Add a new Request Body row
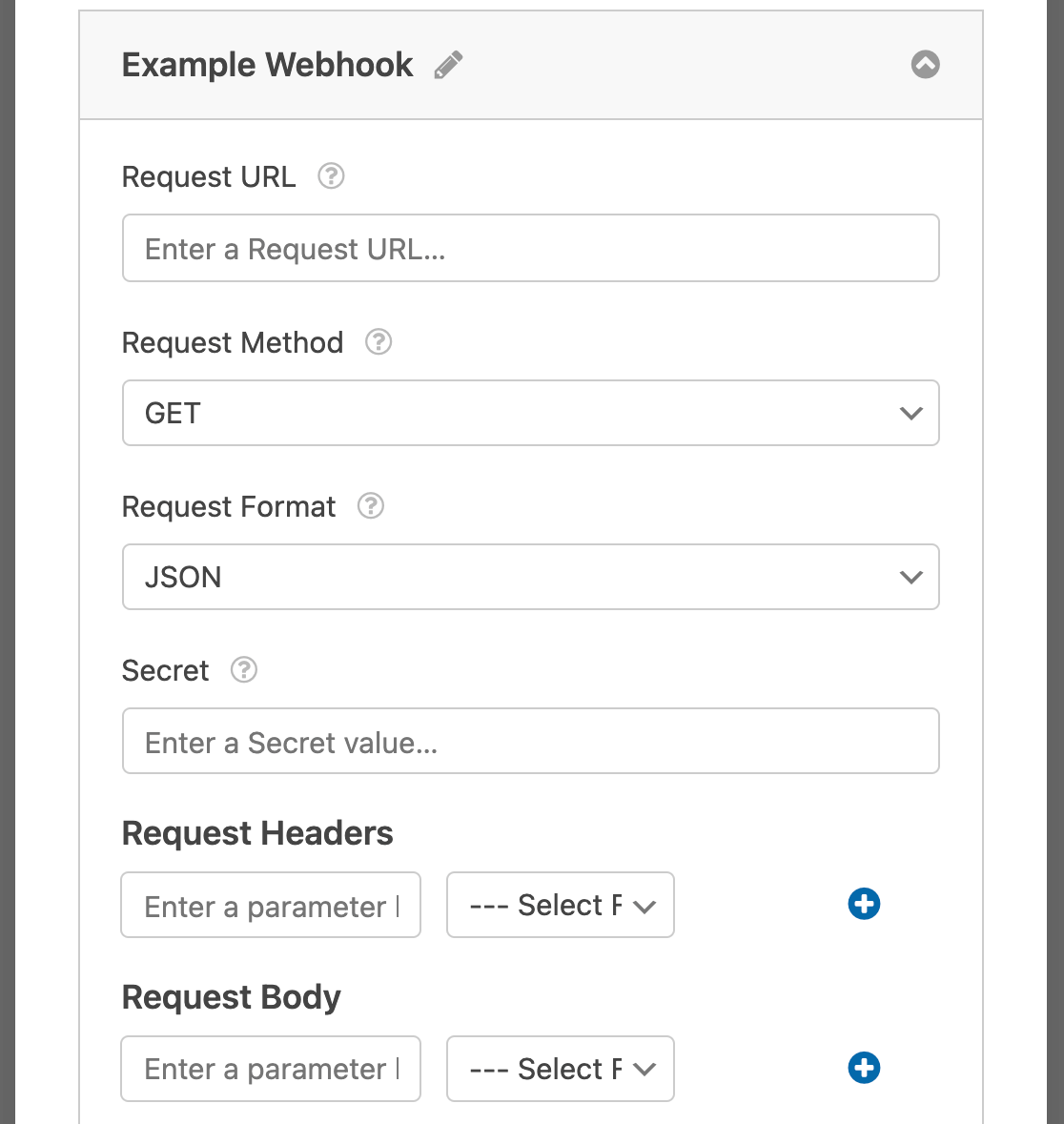 point(863,1068)
